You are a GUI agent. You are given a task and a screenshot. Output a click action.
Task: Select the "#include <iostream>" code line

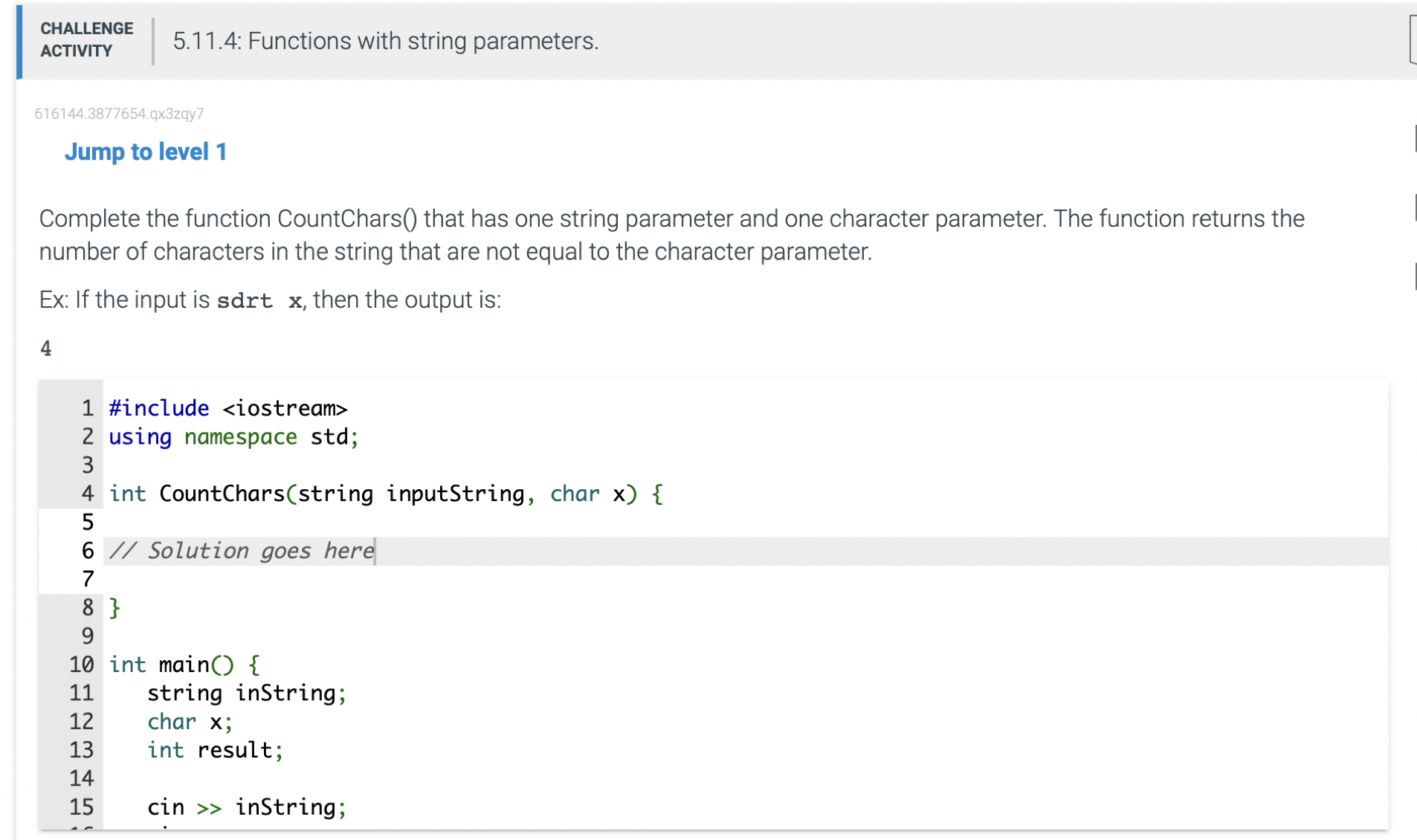[228, 408]
